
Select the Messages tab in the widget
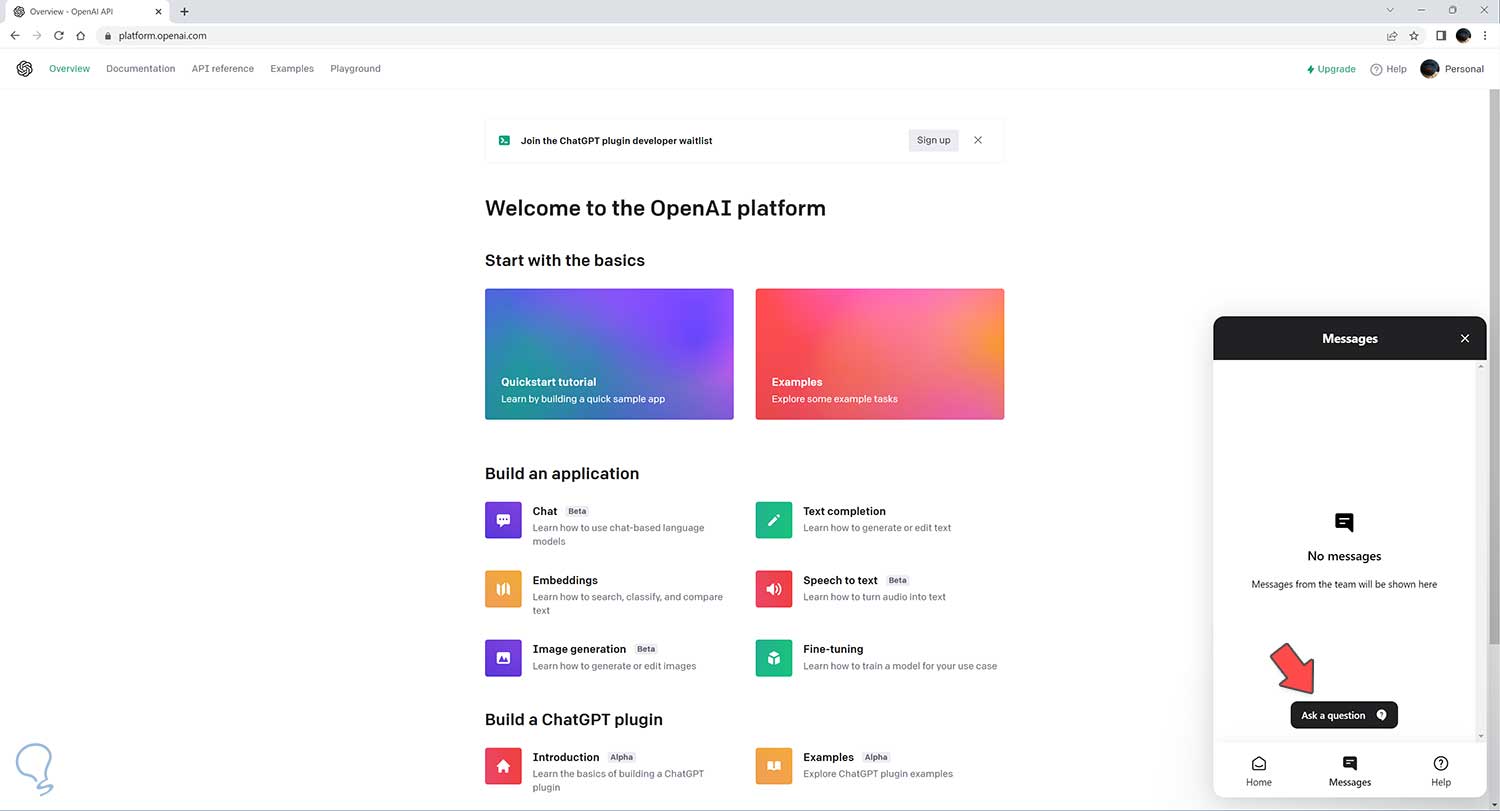point(1350,771)
